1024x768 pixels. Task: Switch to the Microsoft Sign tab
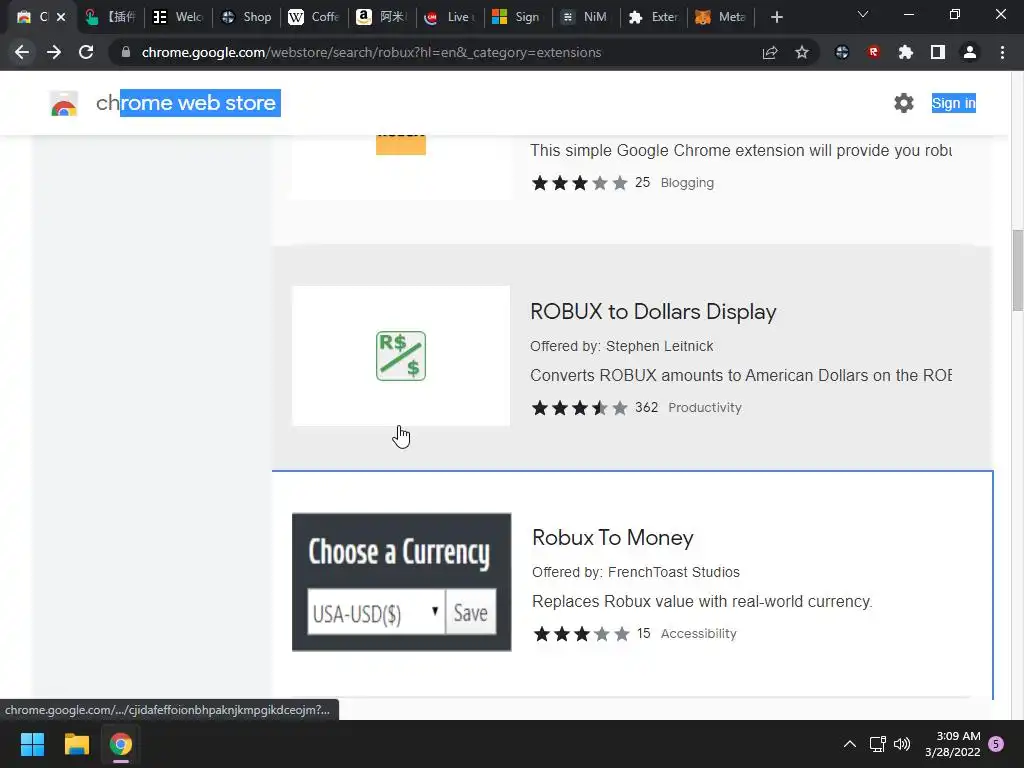pyautogui.click(x=517, y=17)
